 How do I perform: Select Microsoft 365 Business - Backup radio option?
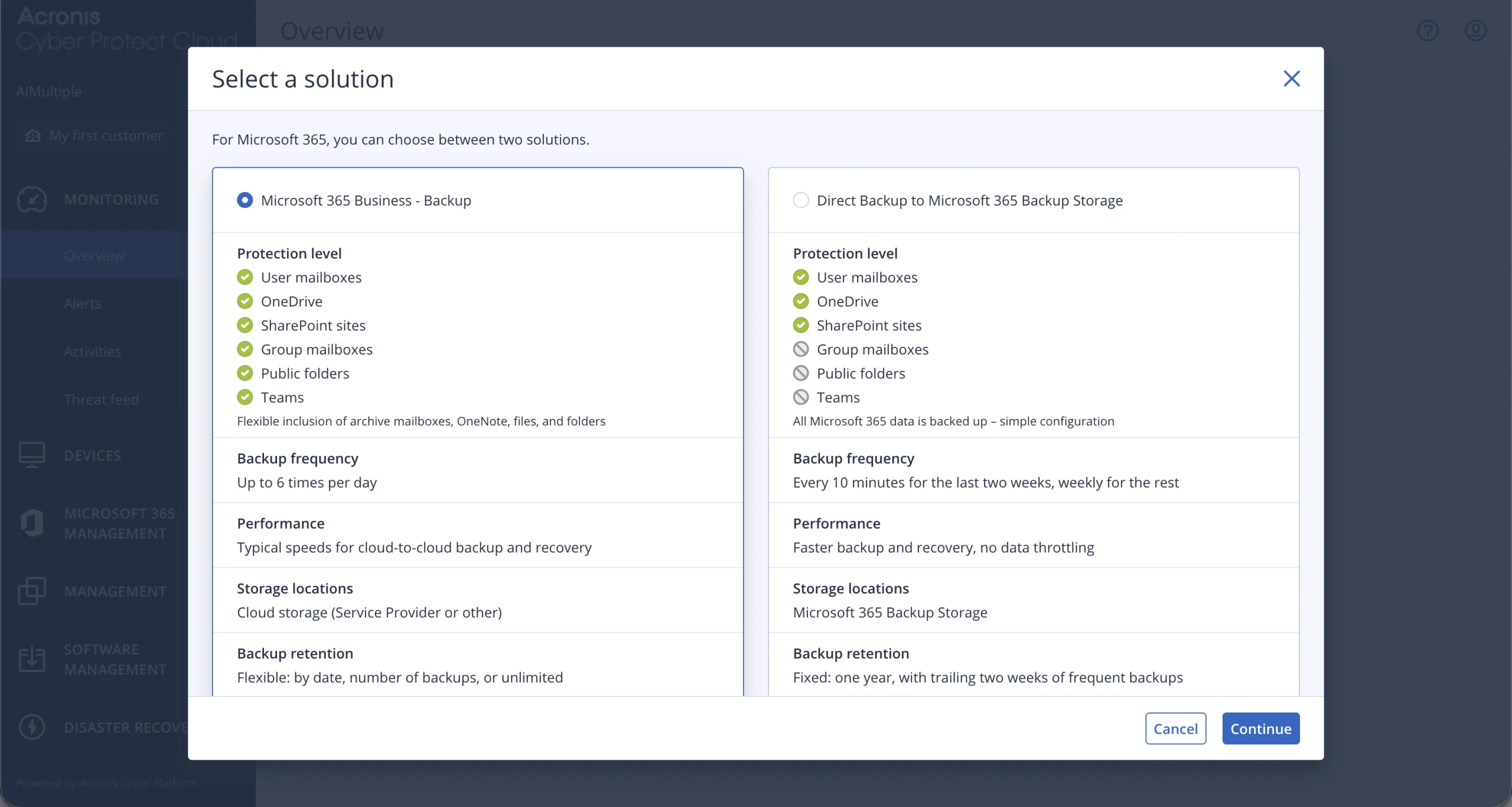click(245, 200)
